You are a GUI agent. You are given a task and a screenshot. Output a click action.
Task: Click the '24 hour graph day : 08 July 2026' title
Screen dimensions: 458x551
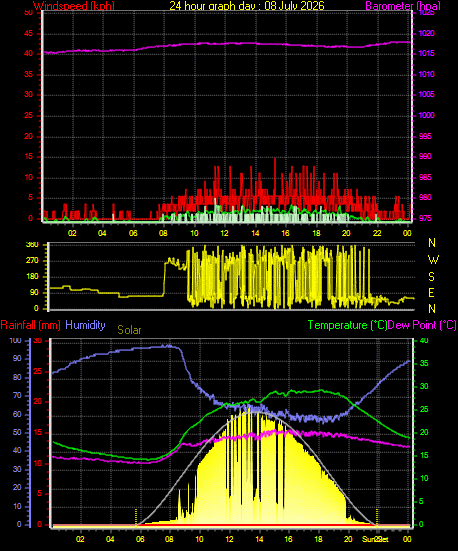pos(247,6)
